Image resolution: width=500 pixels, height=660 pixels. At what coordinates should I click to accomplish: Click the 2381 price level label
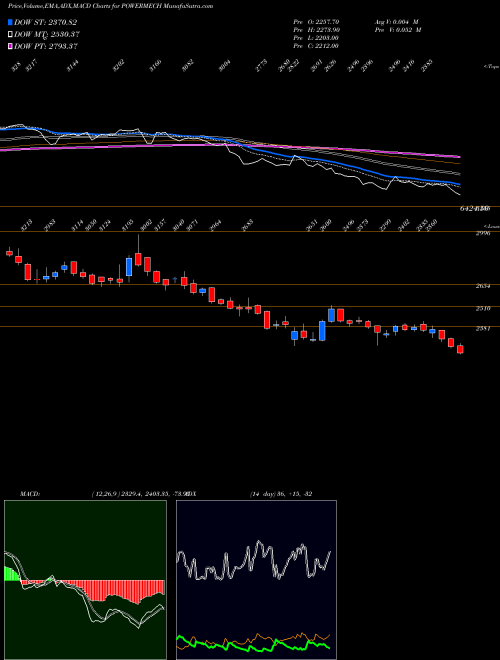483,329
